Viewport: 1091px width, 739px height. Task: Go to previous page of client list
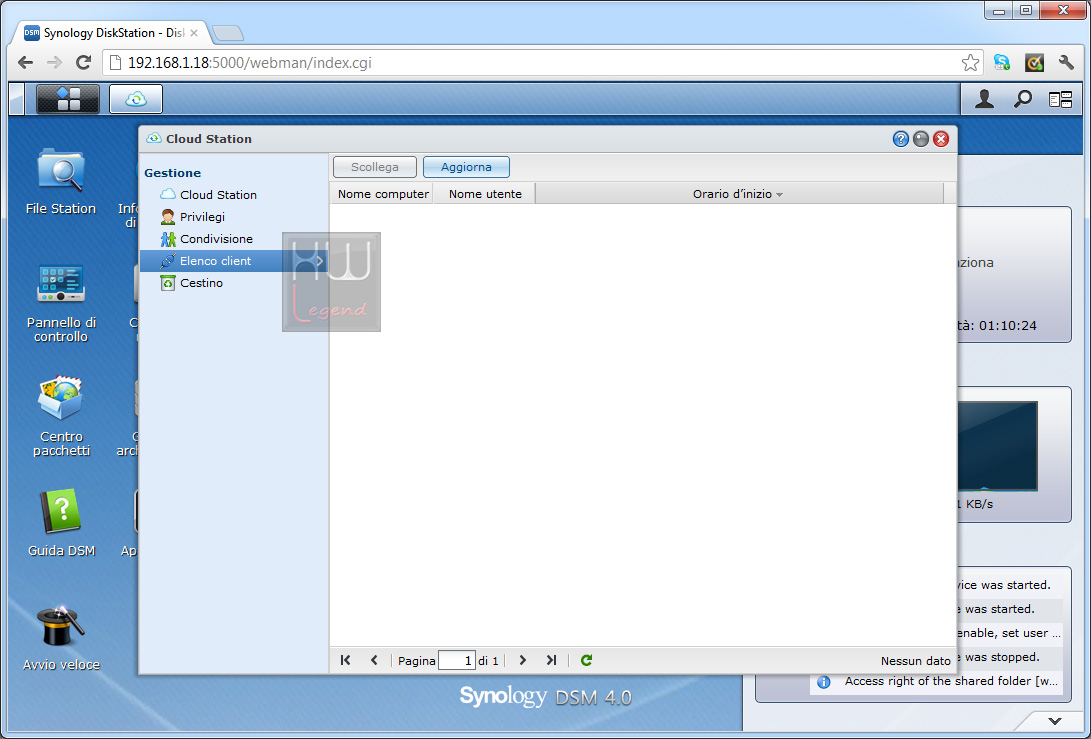click(374, 660)
